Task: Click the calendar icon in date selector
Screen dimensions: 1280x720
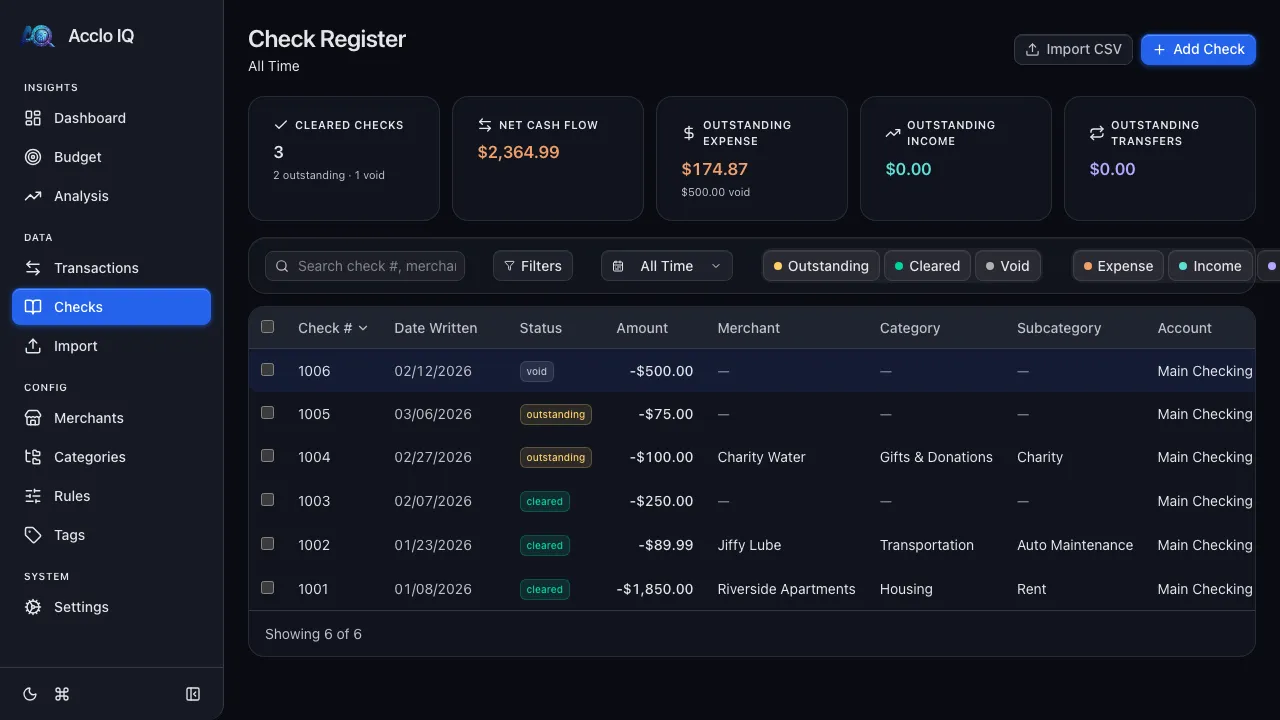Action: (x=618, y=266)
